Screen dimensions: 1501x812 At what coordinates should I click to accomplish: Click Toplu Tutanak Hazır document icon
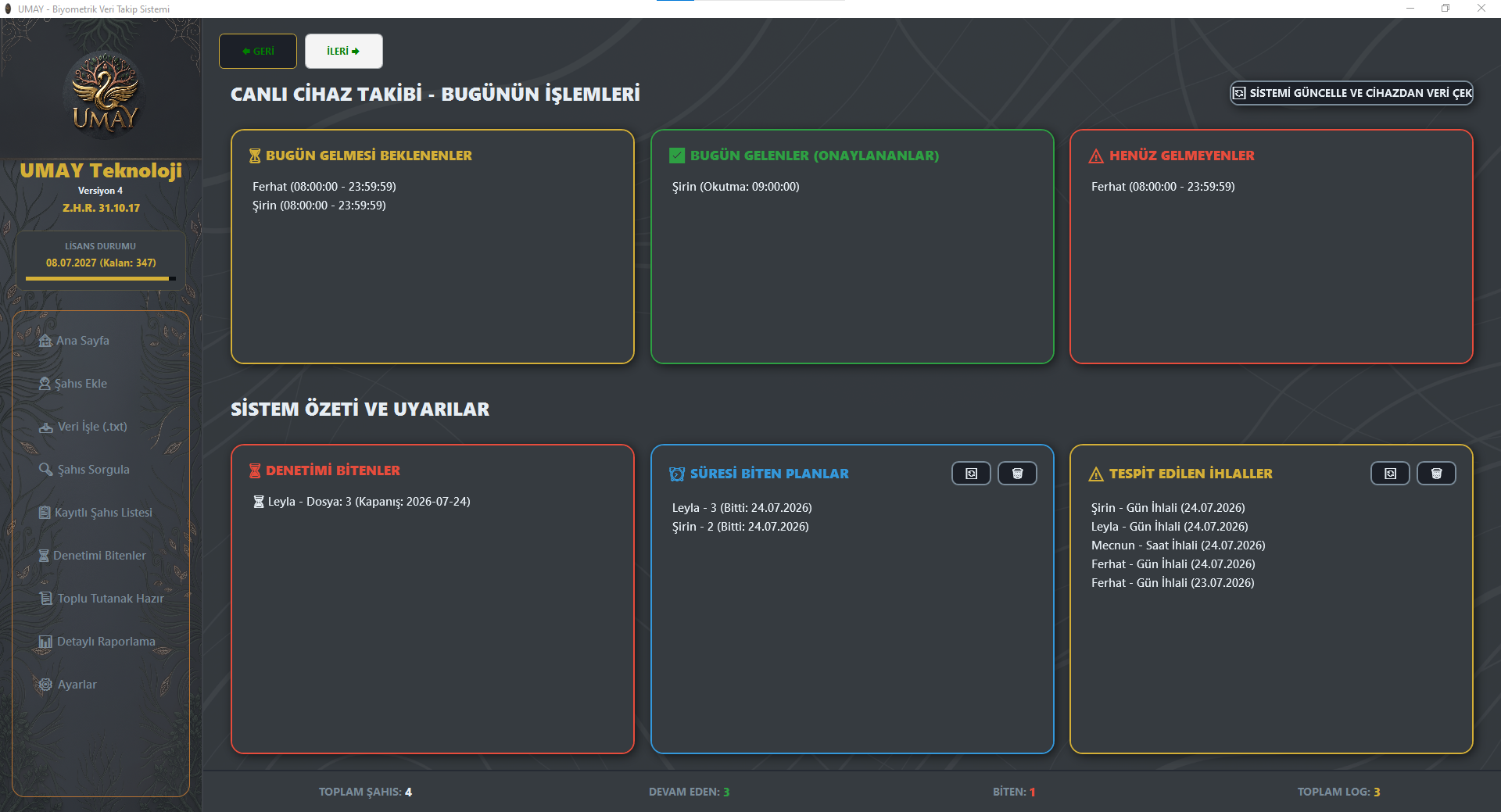(x=46, y=599)
